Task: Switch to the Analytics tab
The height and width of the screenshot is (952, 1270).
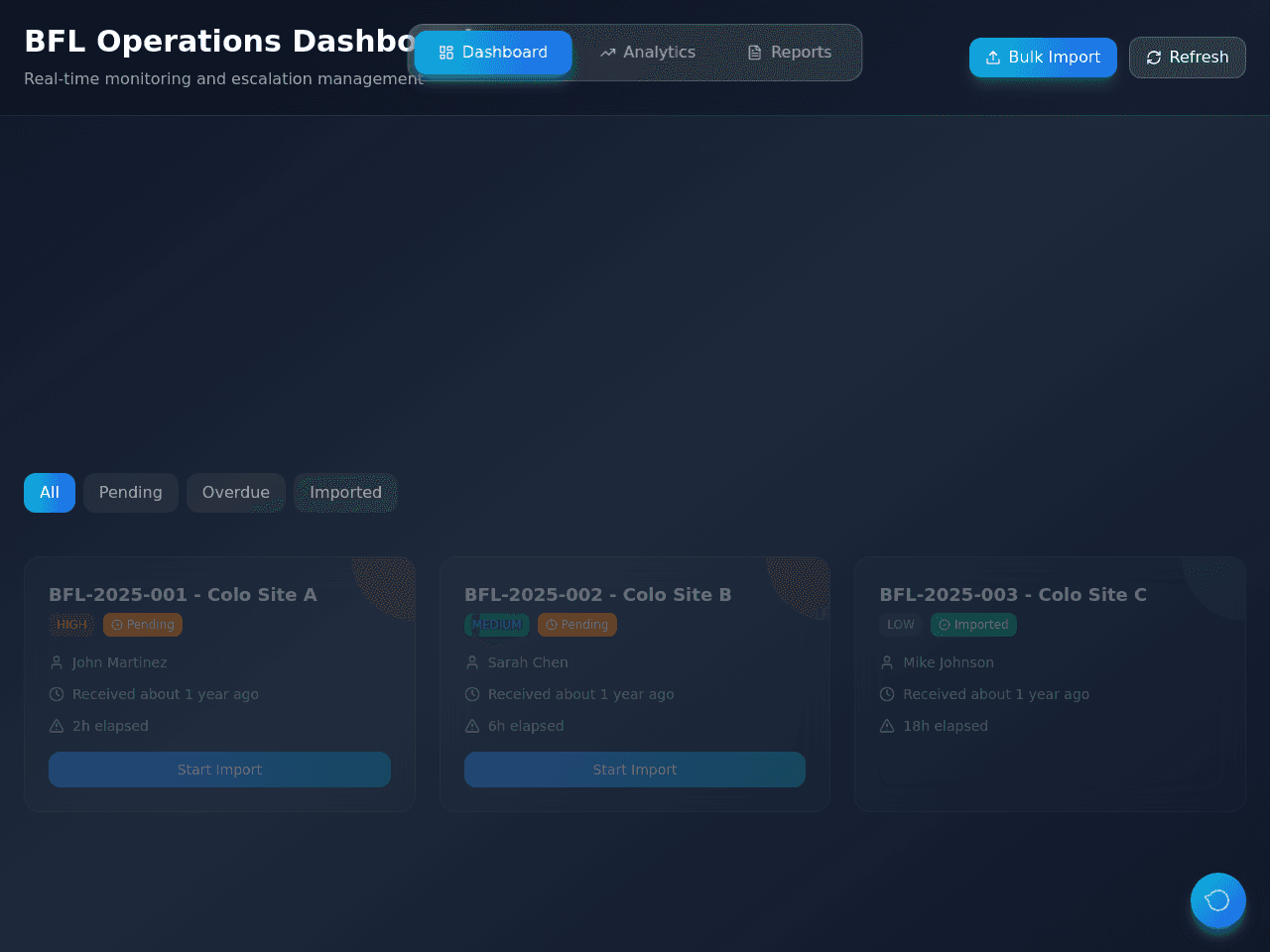Action: click(x=647, y=53)
